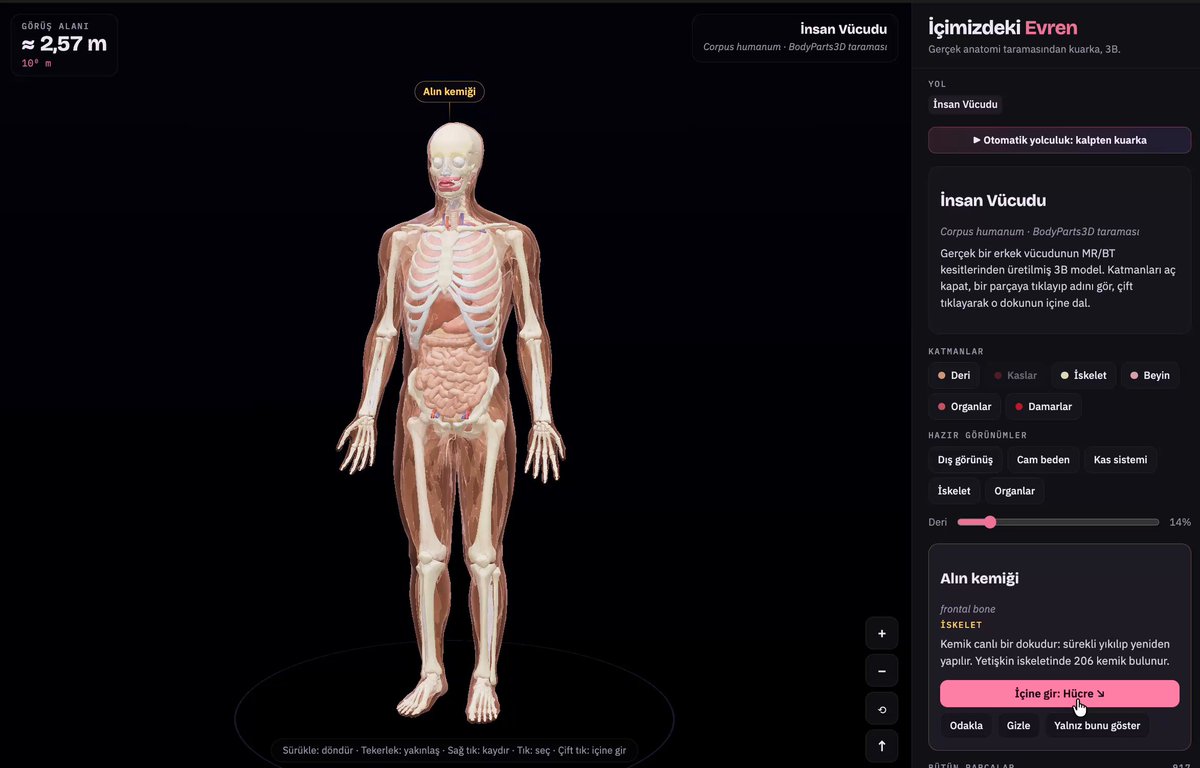
Task: Toggle the İskelet layer chip
Action: pyautogui.click(x=1084, y=376)
